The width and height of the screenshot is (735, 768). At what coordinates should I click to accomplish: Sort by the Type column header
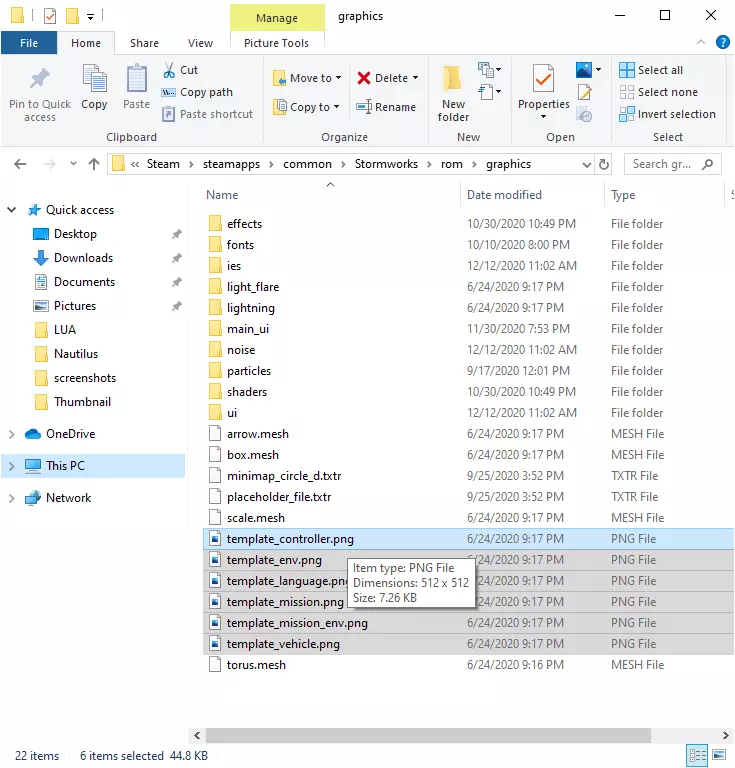point(622,195)
